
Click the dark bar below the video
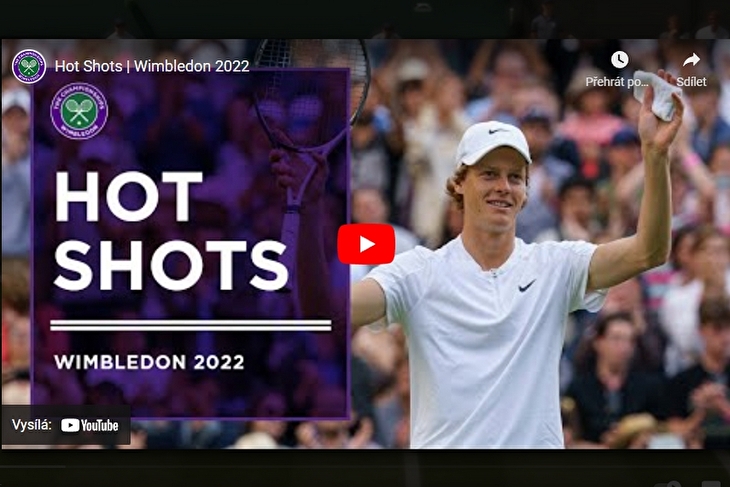pos(365,468)
